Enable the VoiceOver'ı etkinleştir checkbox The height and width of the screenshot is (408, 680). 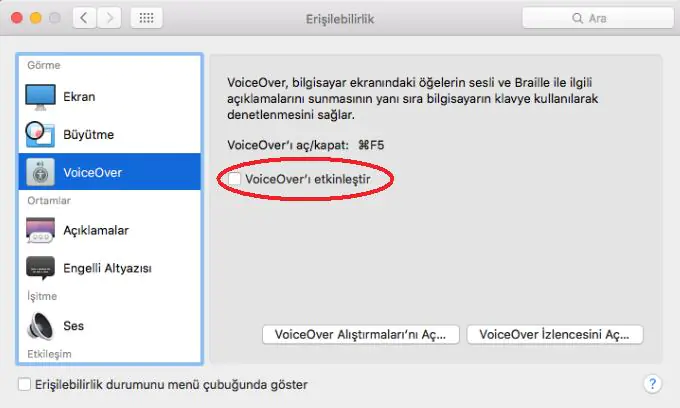point(235,179)
